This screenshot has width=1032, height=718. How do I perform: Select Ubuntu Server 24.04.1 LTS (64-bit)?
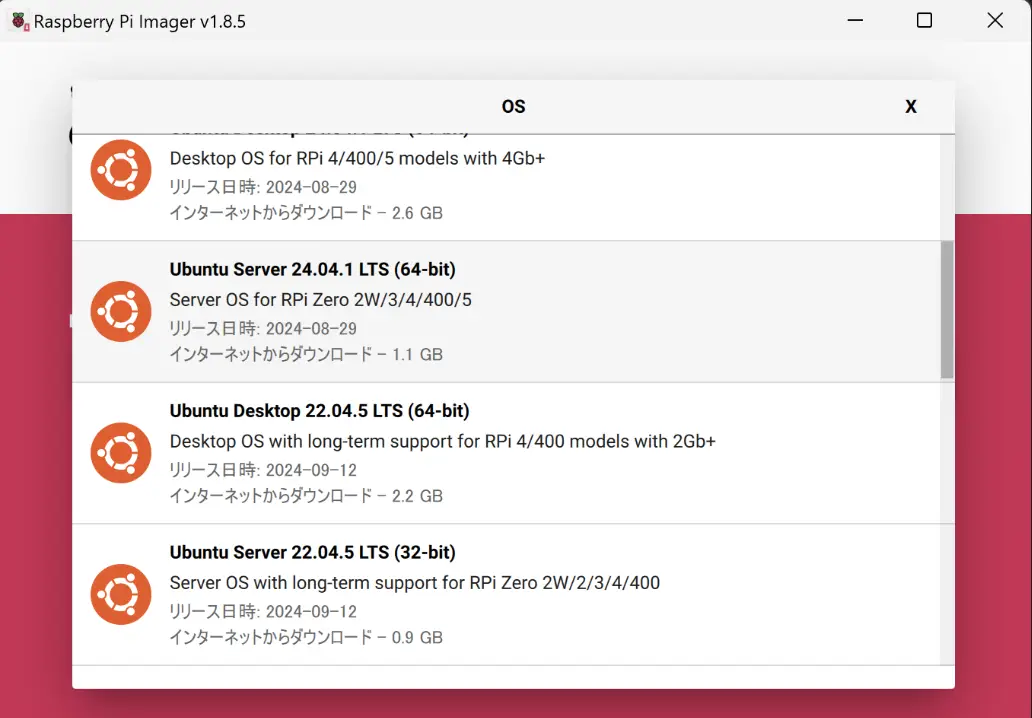click(507, 311)
